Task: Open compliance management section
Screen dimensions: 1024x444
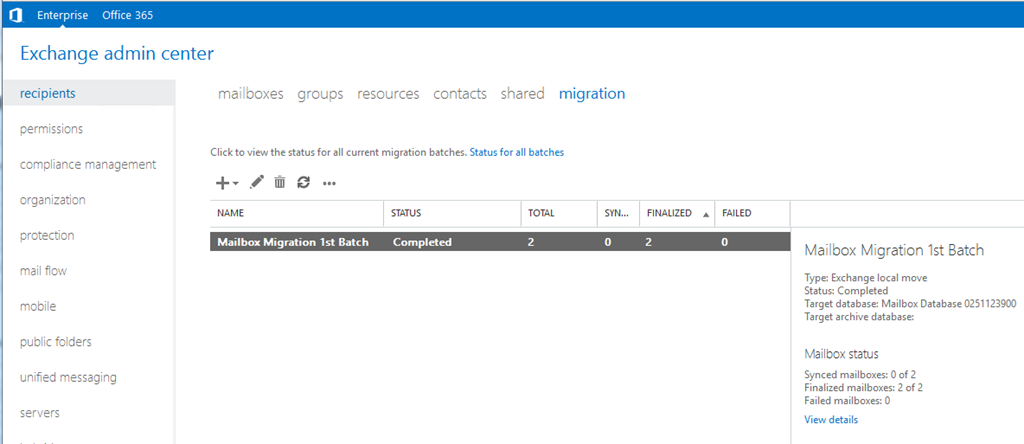Action: [x=88, y=165]
